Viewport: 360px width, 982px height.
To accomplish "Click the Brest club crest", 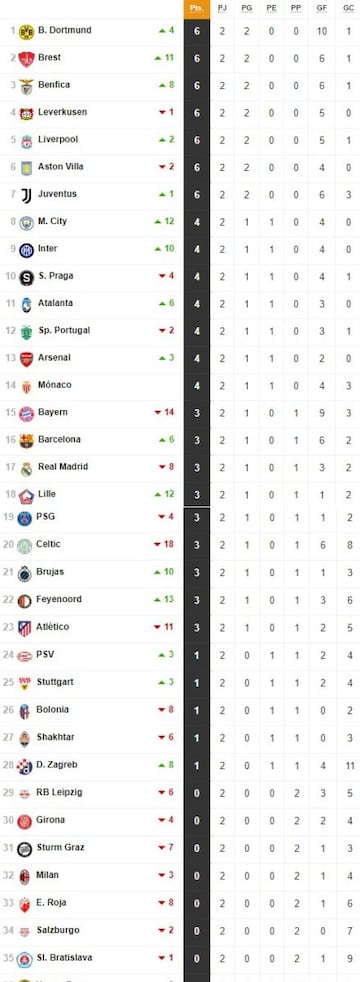I will (26, 58).
